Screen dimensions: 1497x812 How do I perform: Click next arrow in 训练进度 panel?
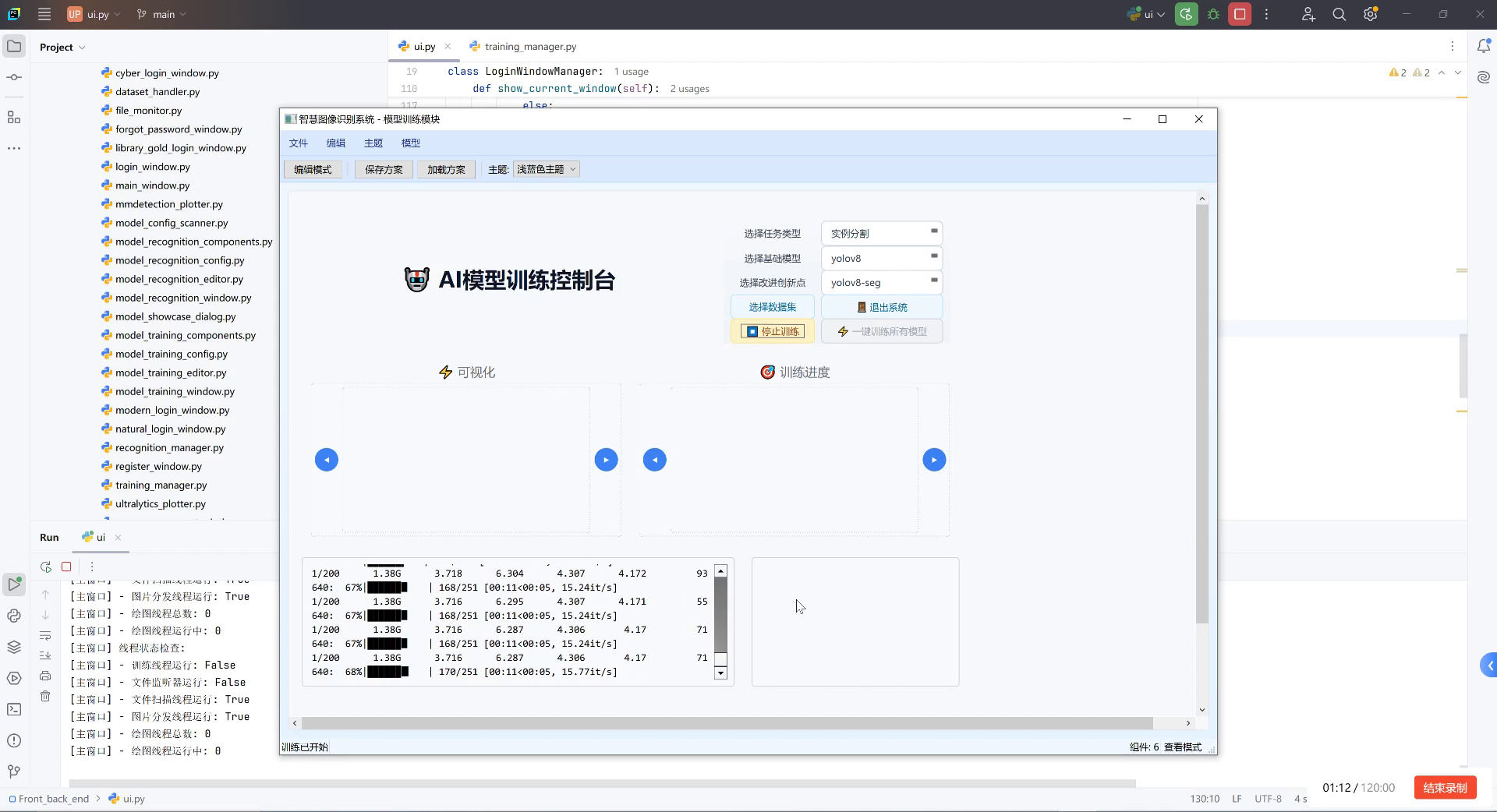[934, 460]
